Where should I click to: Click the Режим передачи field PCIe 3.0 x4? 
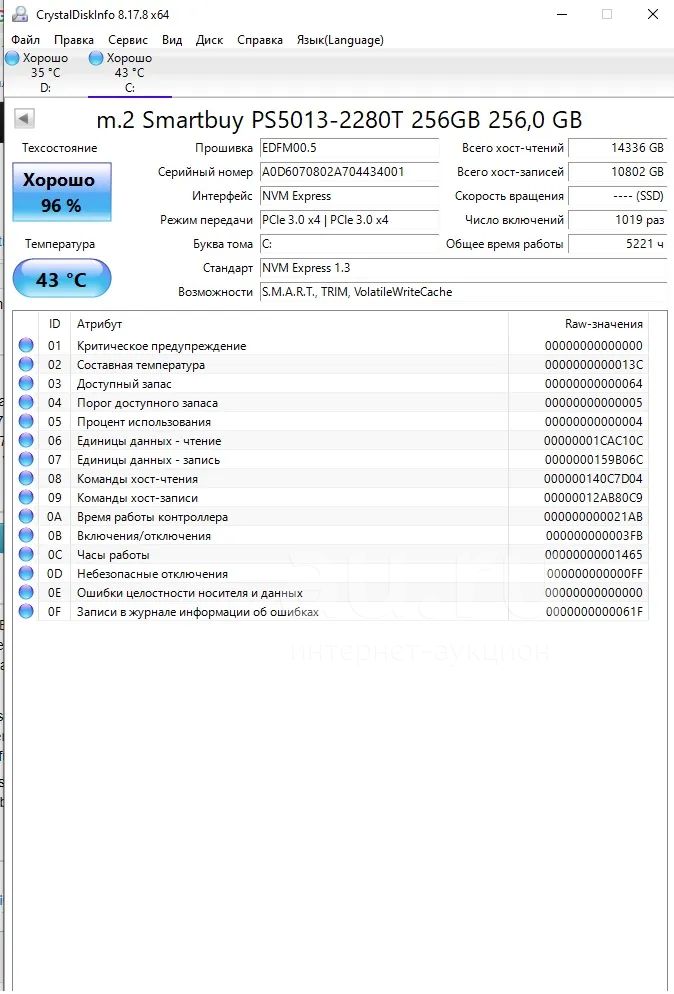[x=349, y=221]
